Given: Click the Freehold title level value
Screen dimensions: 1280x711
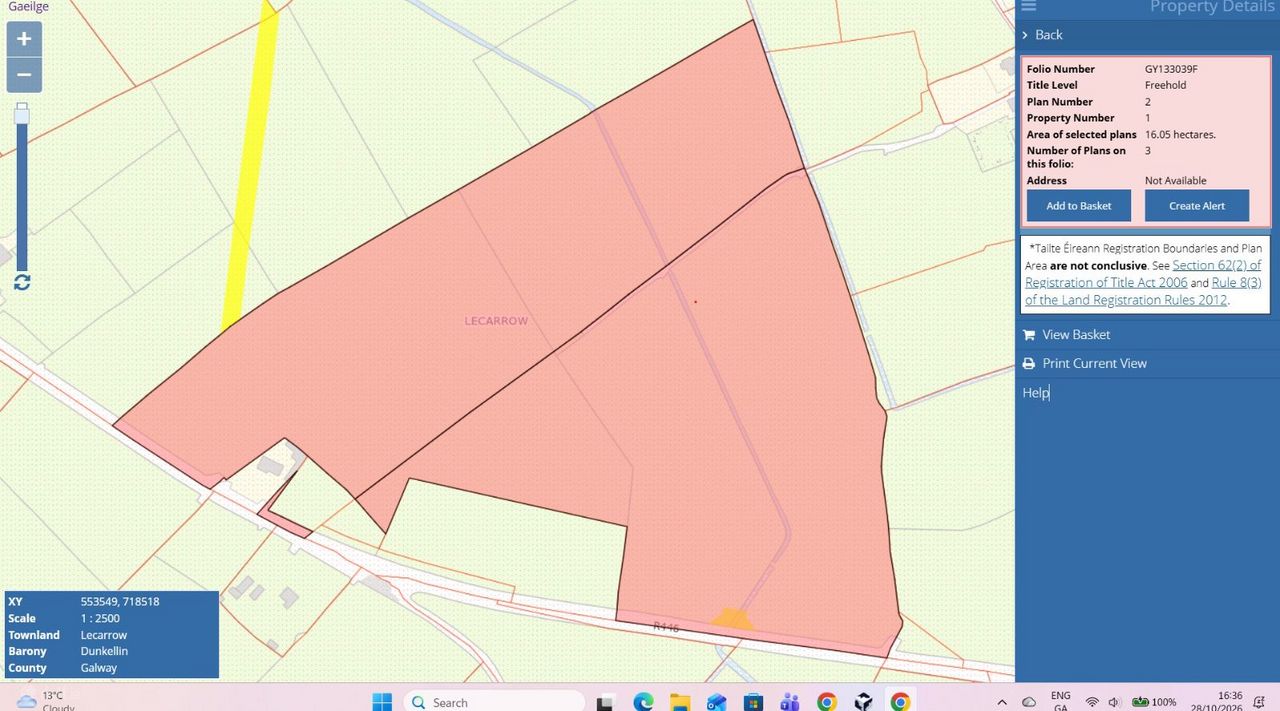Looking at the screenshot, I should (1165, 86).
